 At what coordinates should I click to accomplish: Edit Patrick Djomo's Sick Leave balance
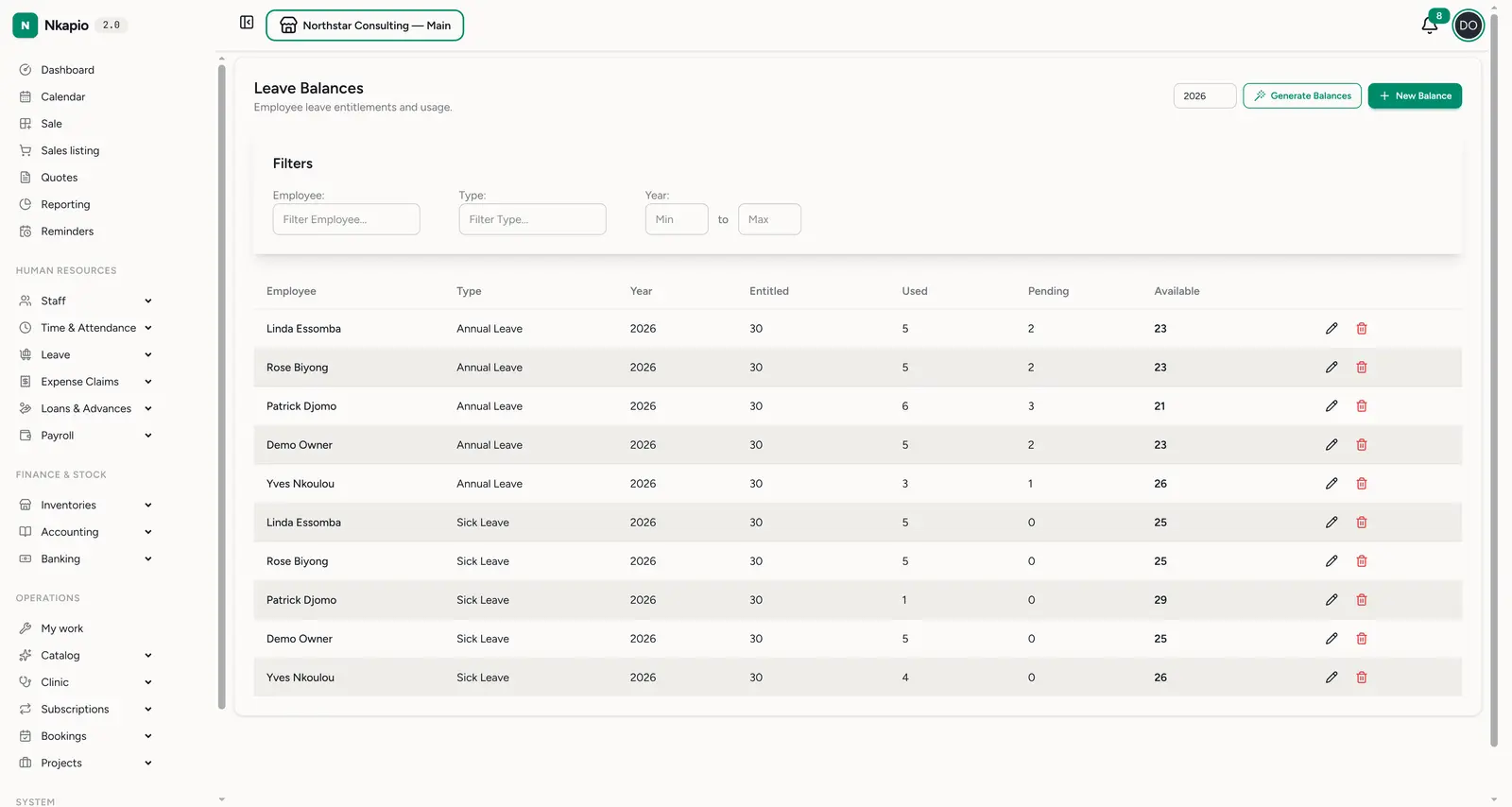[1332, 600]
